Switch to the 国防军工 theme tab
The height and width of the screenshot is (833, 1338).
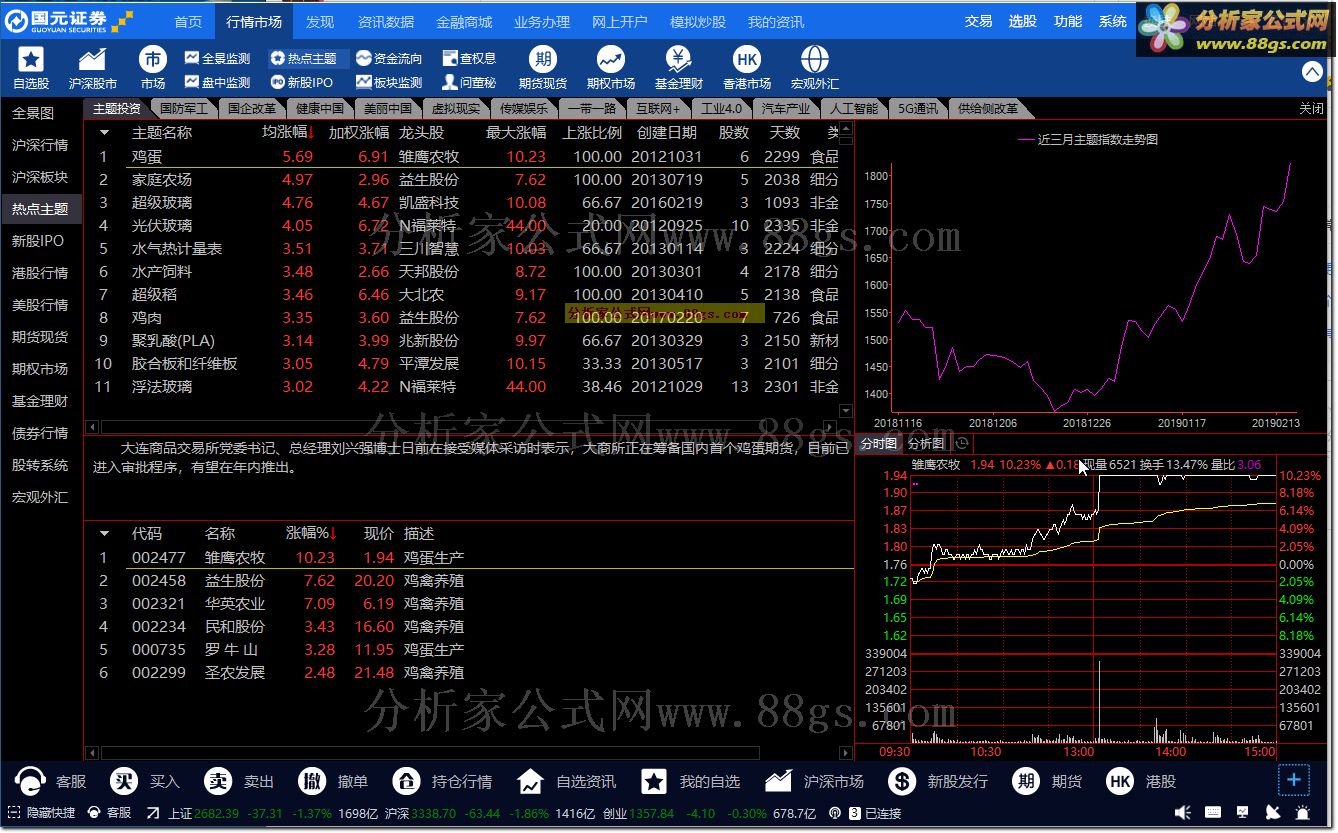pyautogui.click(x=185, y=108)
